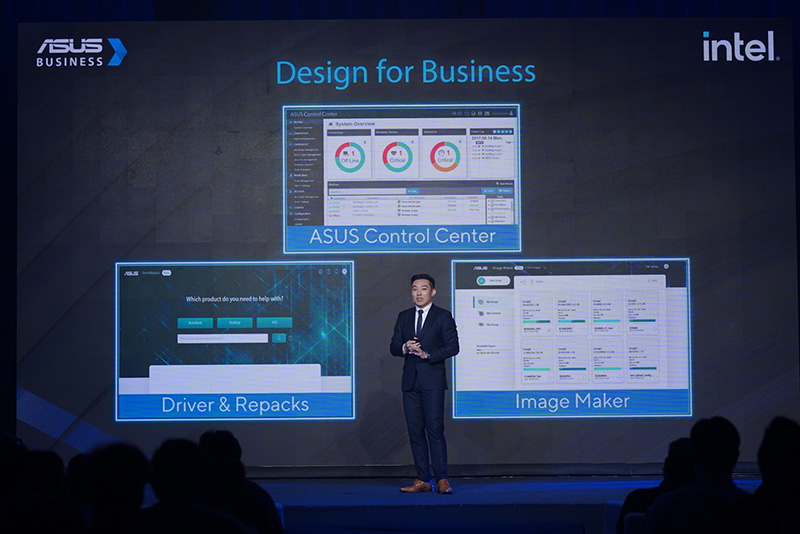This screenshot has height=534, width=800.
Task: Click the product search input field
Action: click(x=222, y=338)
